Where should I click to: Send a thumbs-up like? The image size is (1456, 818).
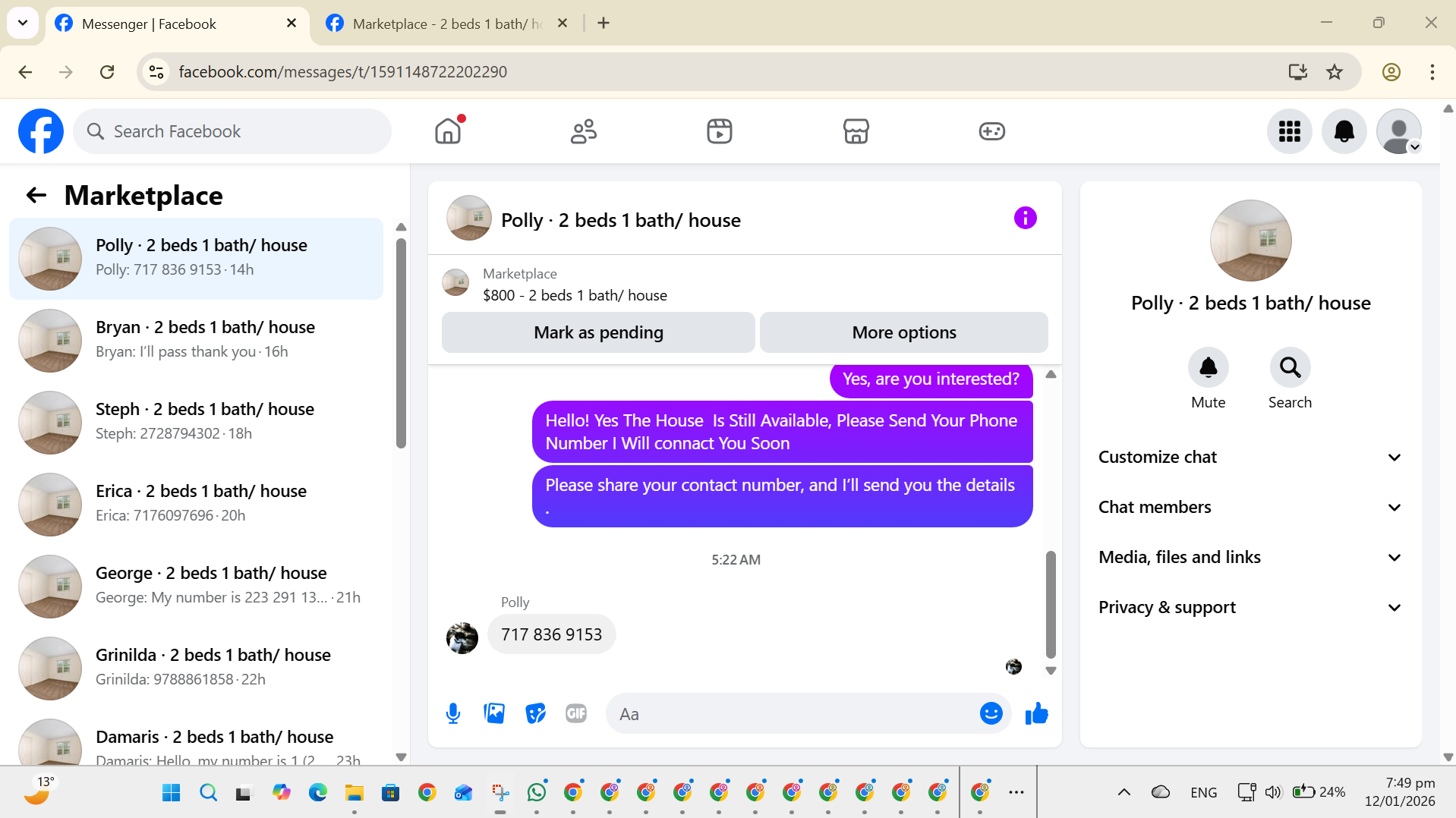pyautogui.click(x=1036, y=713)
